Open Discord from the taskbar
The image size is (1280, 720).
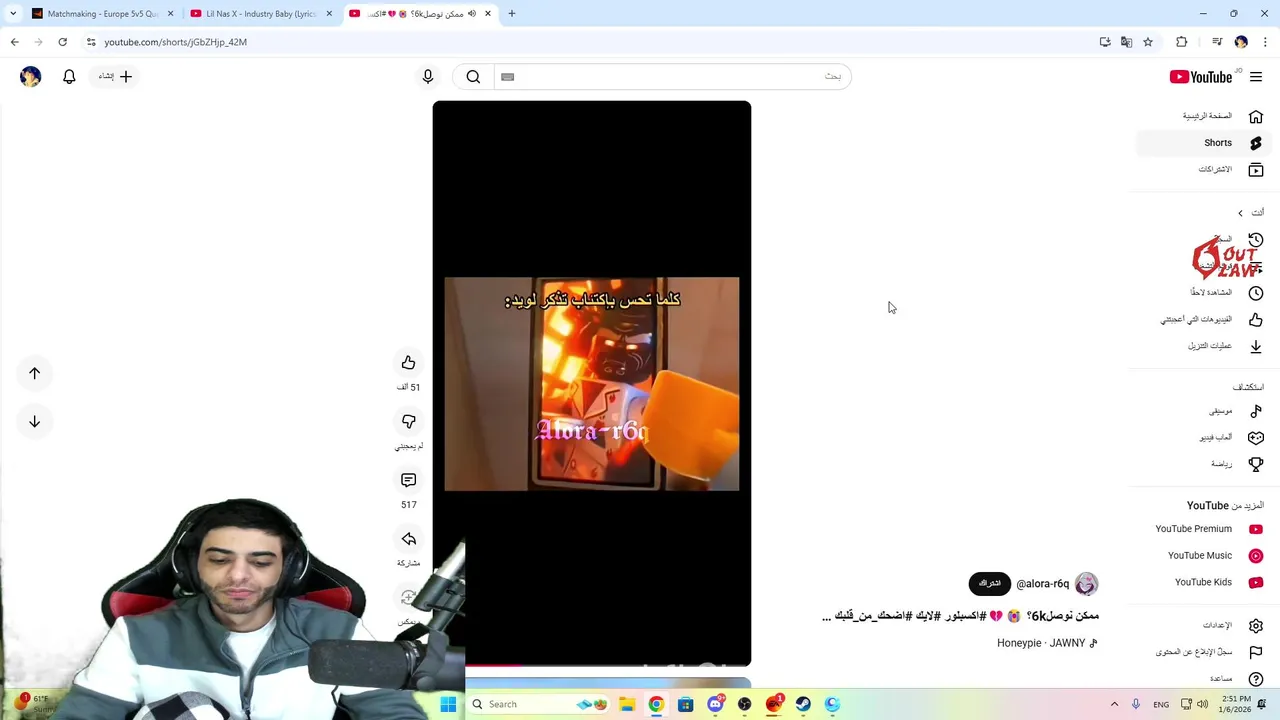(x=715, y=704)
